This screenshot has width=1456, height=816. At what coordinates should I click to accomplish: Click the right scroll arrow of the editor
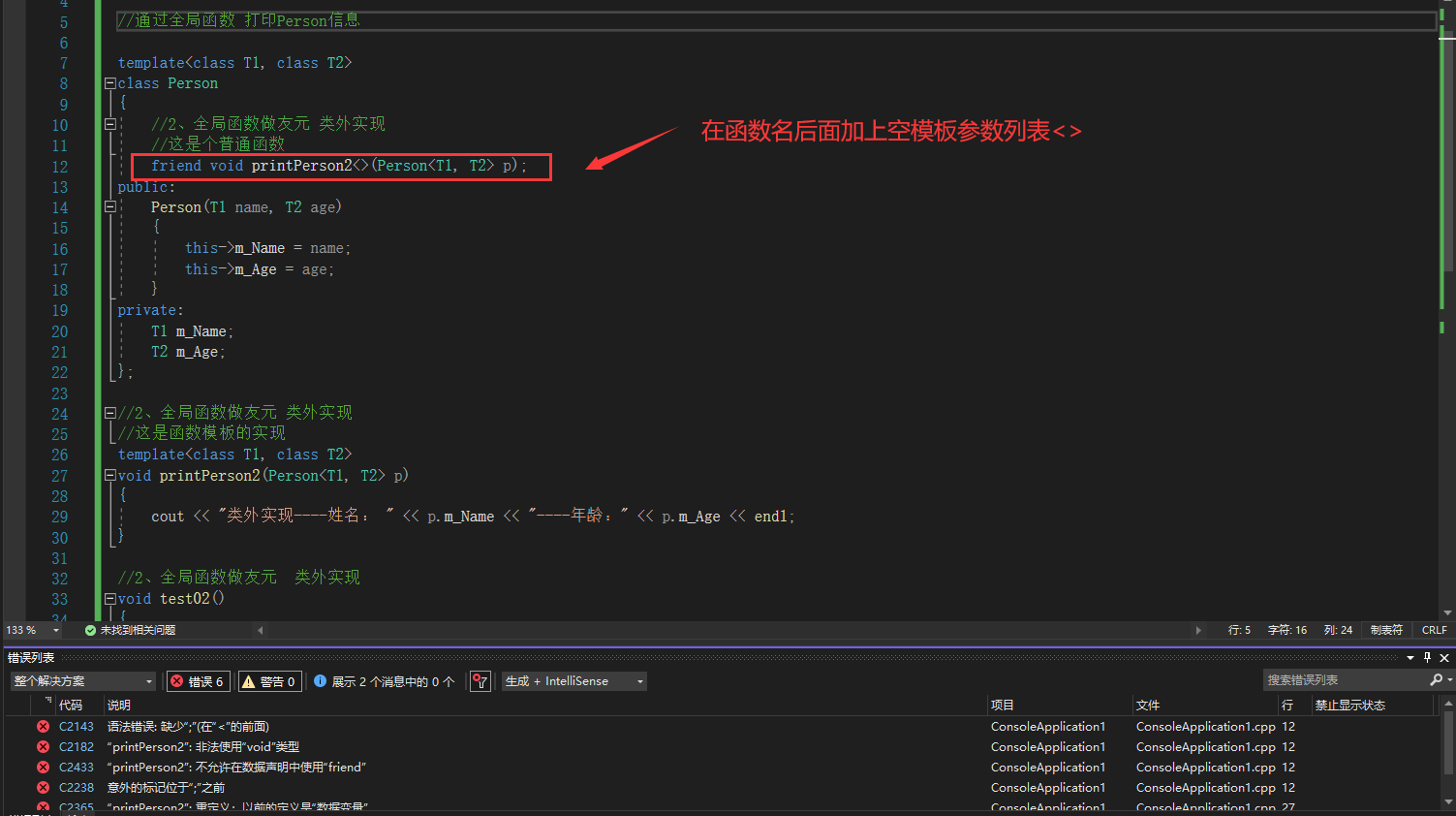coord(1198,630)
